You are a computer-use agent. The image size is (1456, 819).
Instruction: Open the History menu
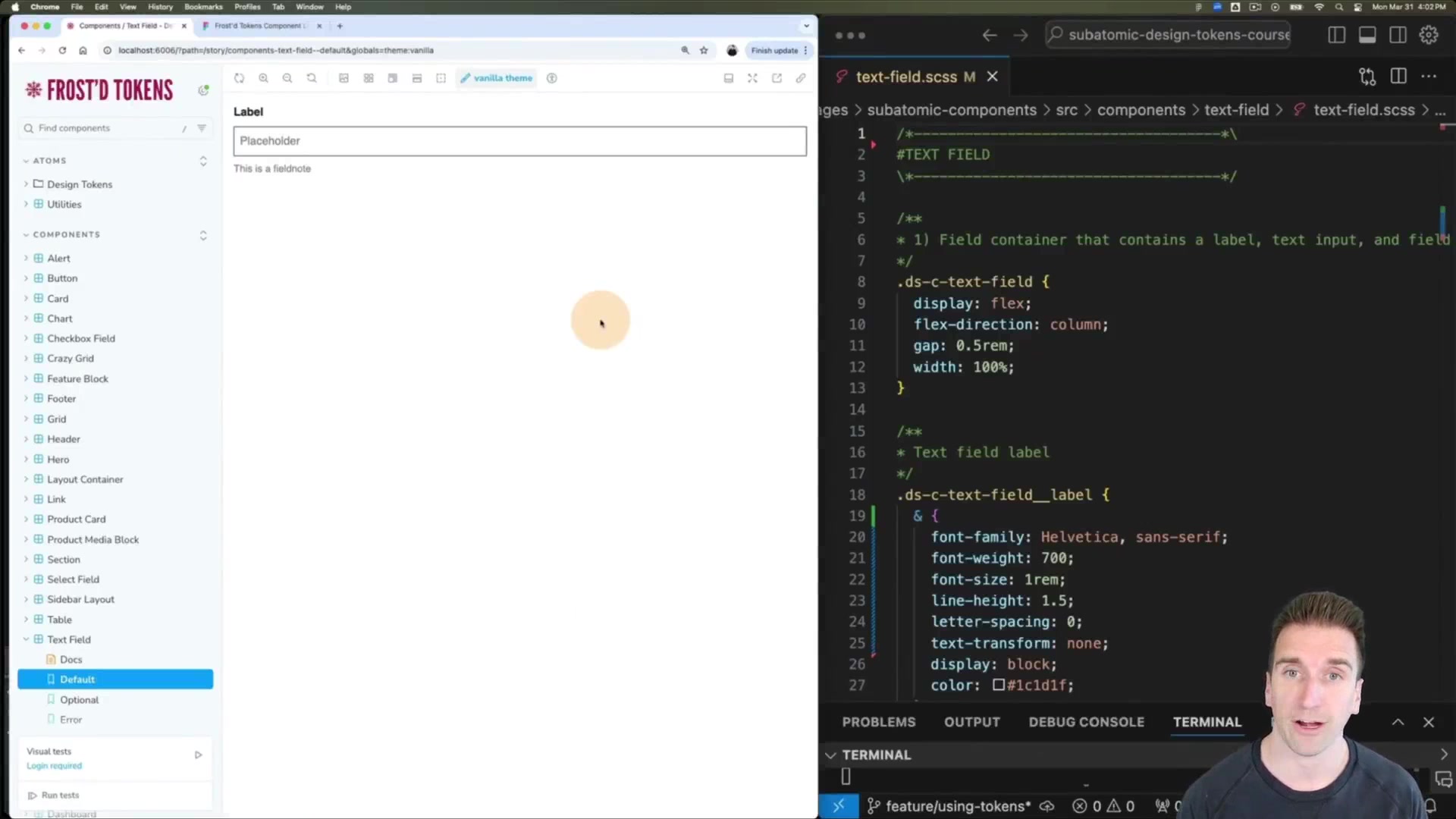tap(160, 7)
